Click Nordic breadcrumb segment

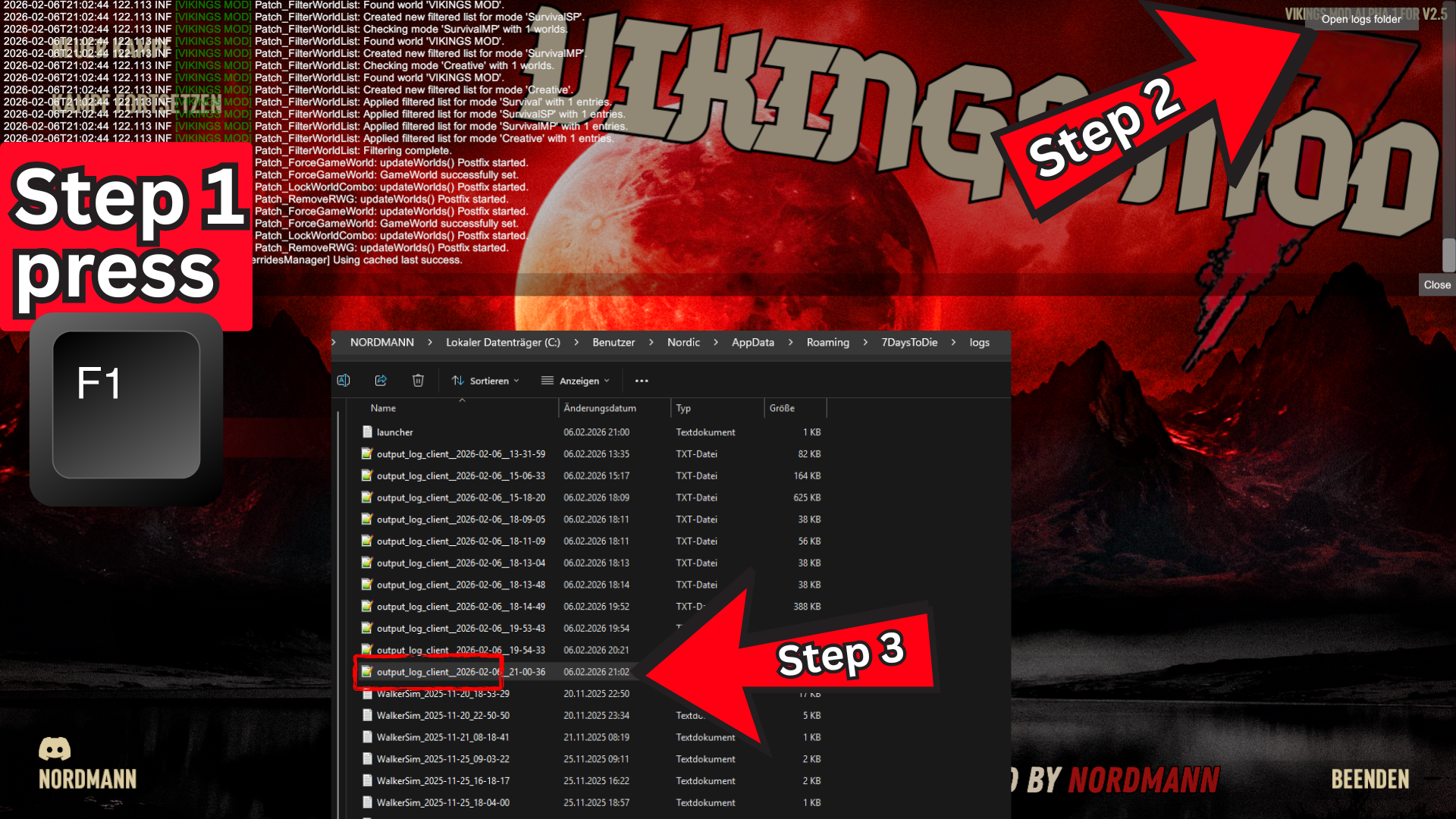683,342
